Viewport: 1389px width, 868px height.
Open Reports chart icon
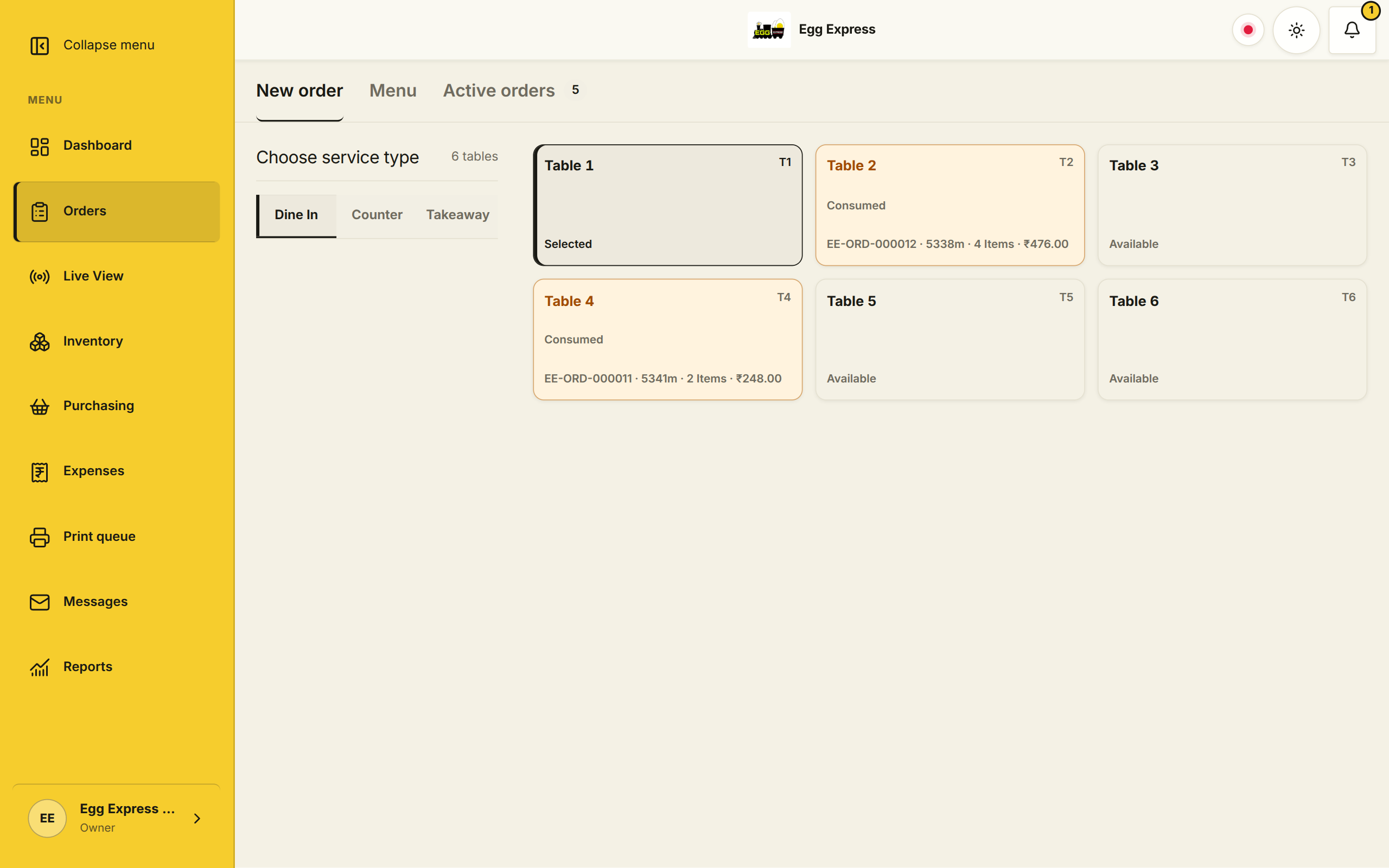pyautogui.click(x=40, y=667)
